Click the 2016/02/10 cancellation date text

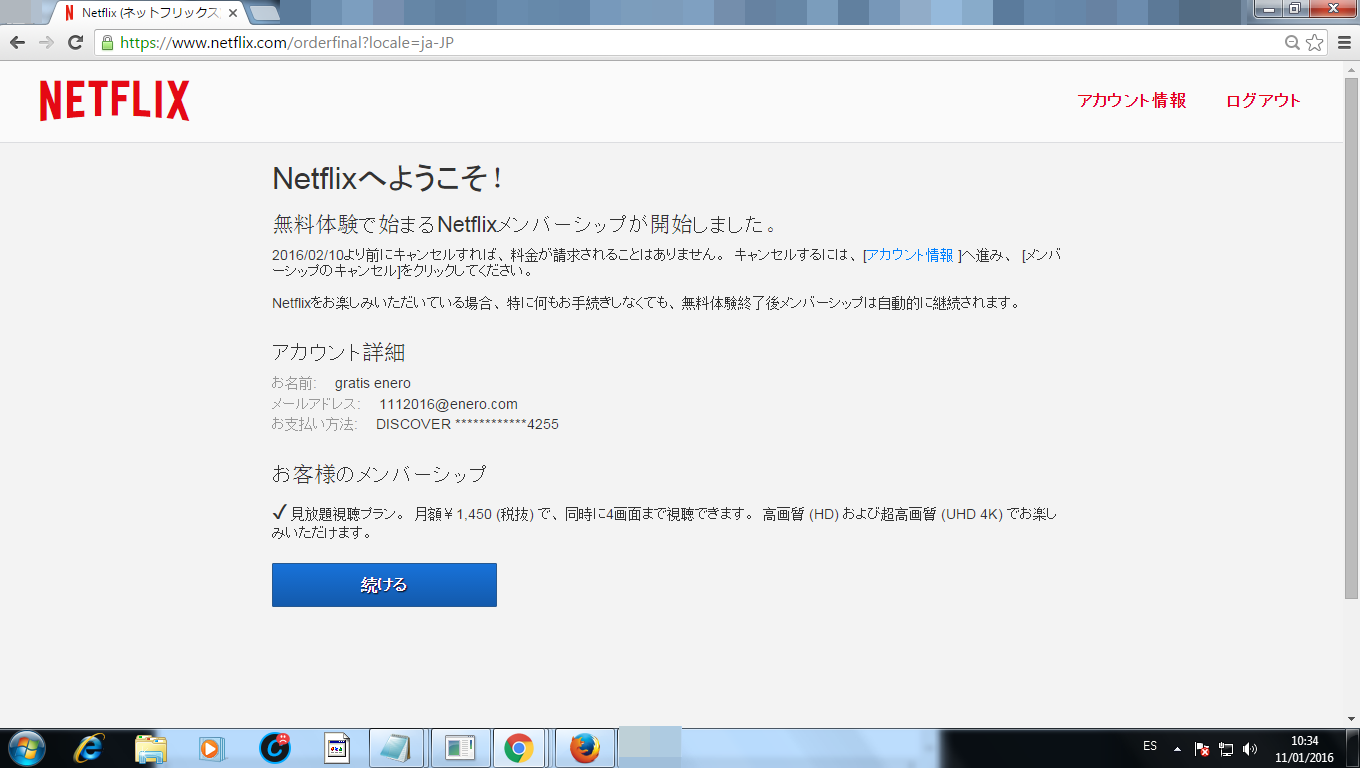tap(306, 255)
